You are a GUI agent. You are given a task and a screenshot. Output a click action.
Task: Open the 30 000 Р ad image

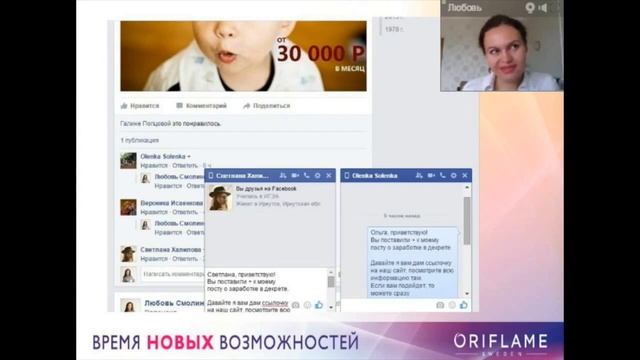pos(243,56)
